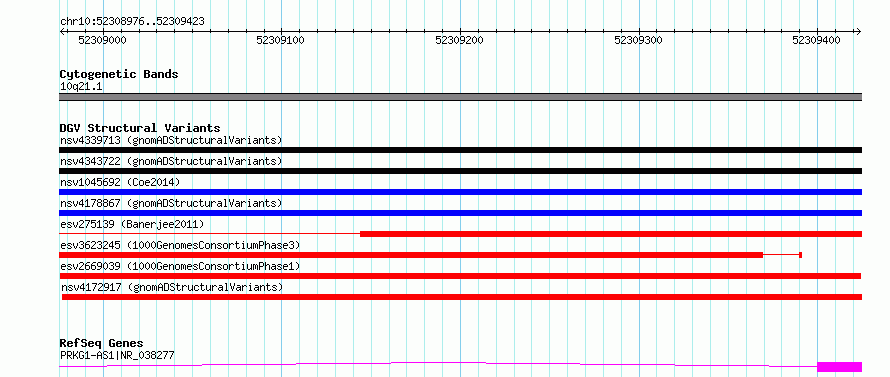Open variant label esv2669039
This screenshot has height=377, width=890.
pos(179,266)
